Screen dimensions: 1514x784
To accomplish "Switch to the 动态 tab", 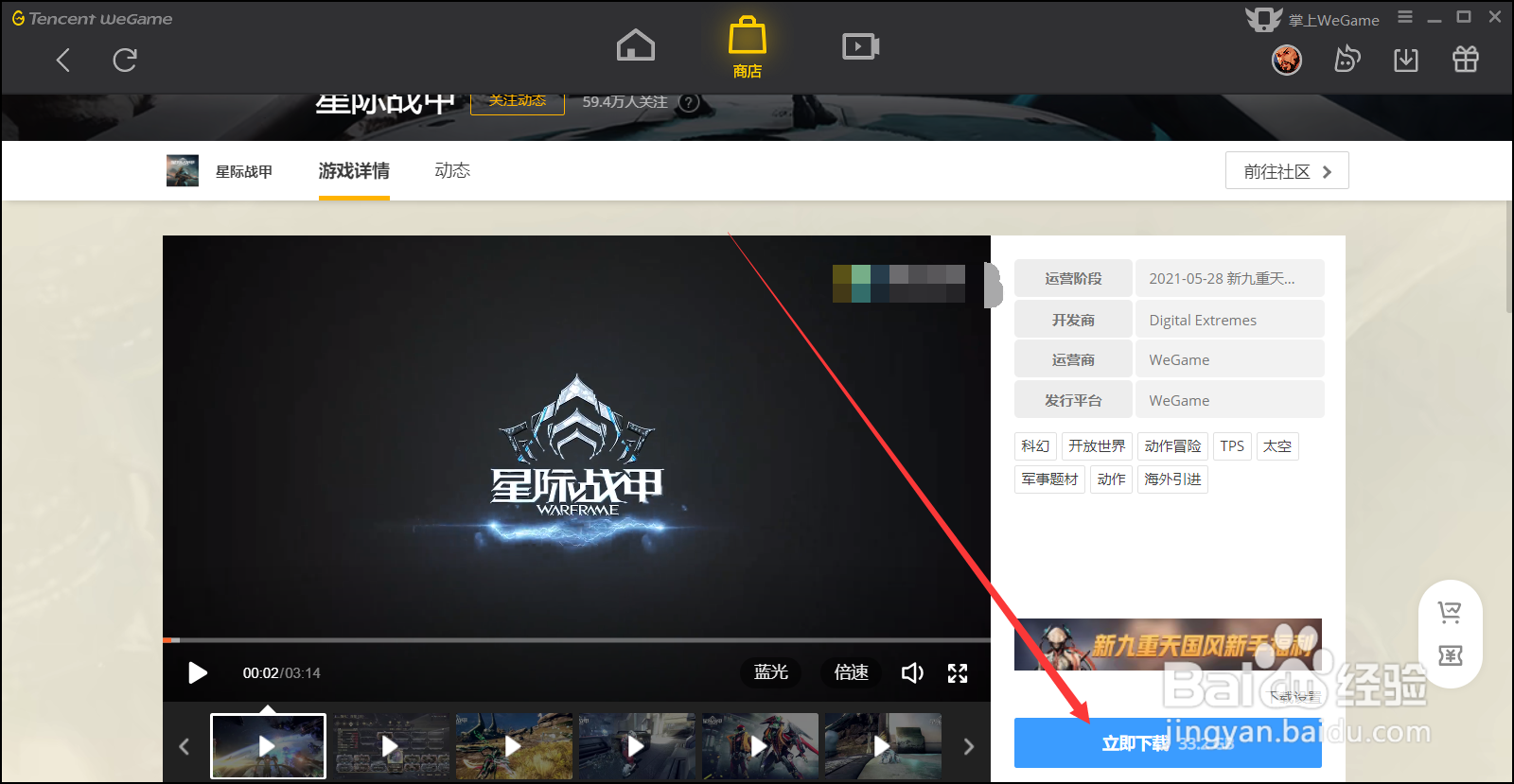I will pyautogui.click(x=452, y=171).
